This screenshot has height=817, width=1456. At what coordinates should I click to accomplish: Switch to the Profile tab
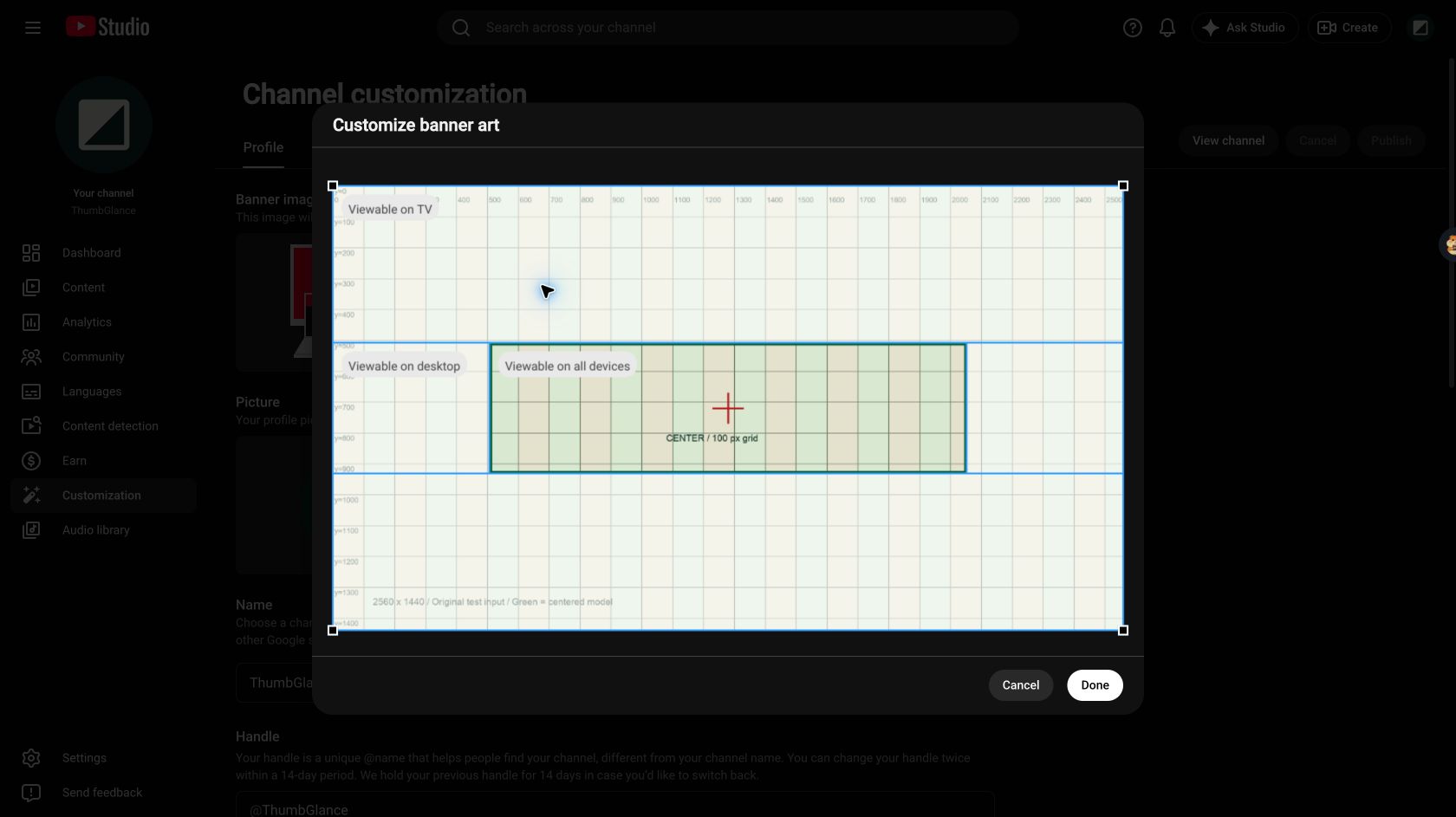point(263,148)
